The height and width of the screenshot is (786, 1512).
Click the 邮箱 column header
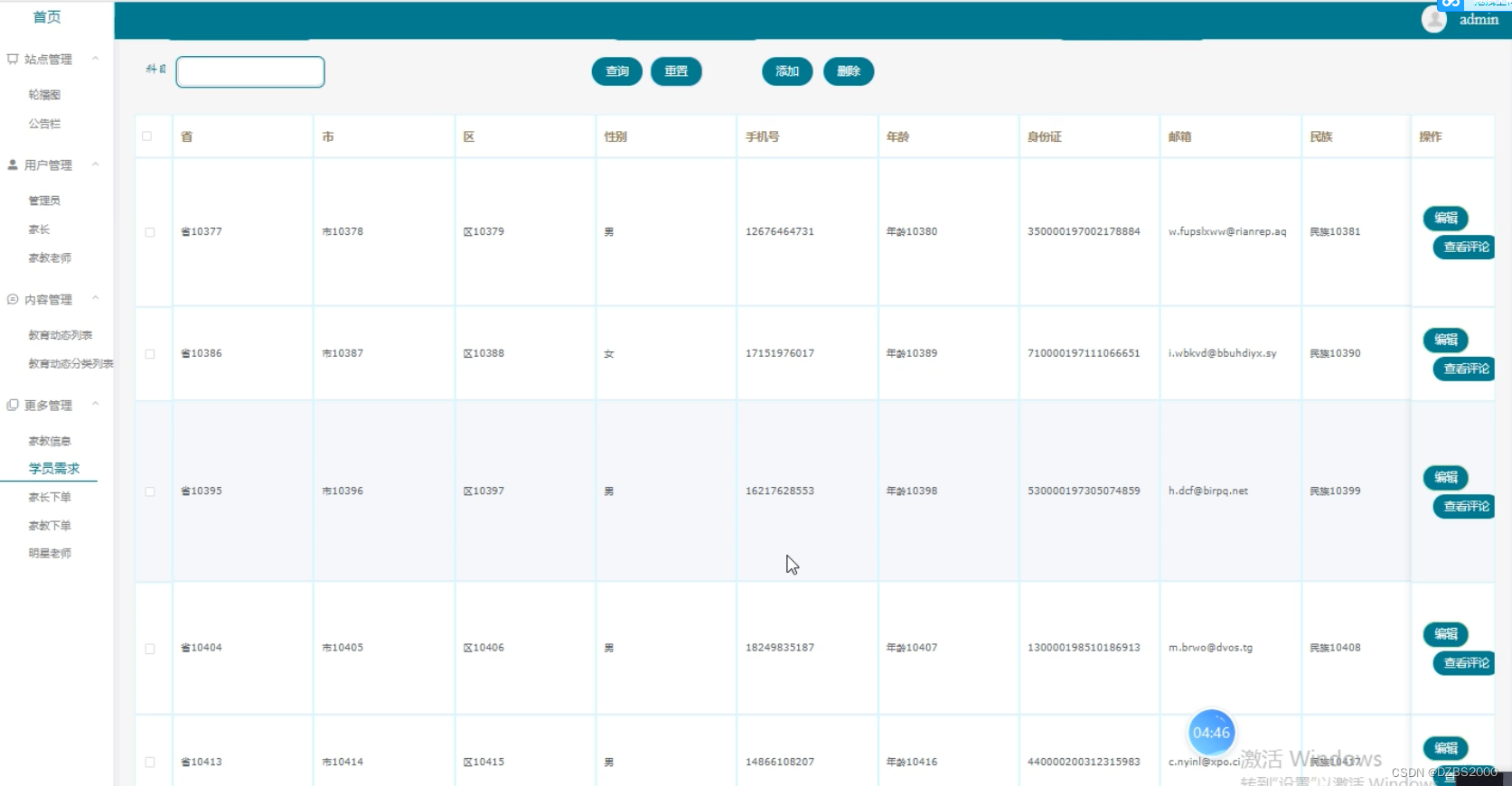pyautogui.click(x=1179, y=137)
